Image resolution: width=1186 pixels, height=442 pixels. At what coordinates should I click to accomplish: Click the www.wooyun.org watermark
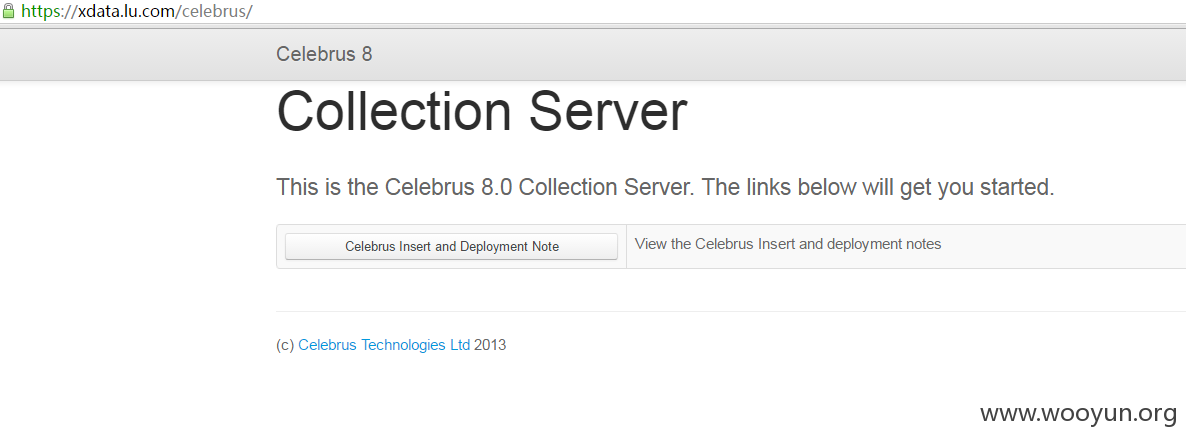click(x=1079, y=413)
